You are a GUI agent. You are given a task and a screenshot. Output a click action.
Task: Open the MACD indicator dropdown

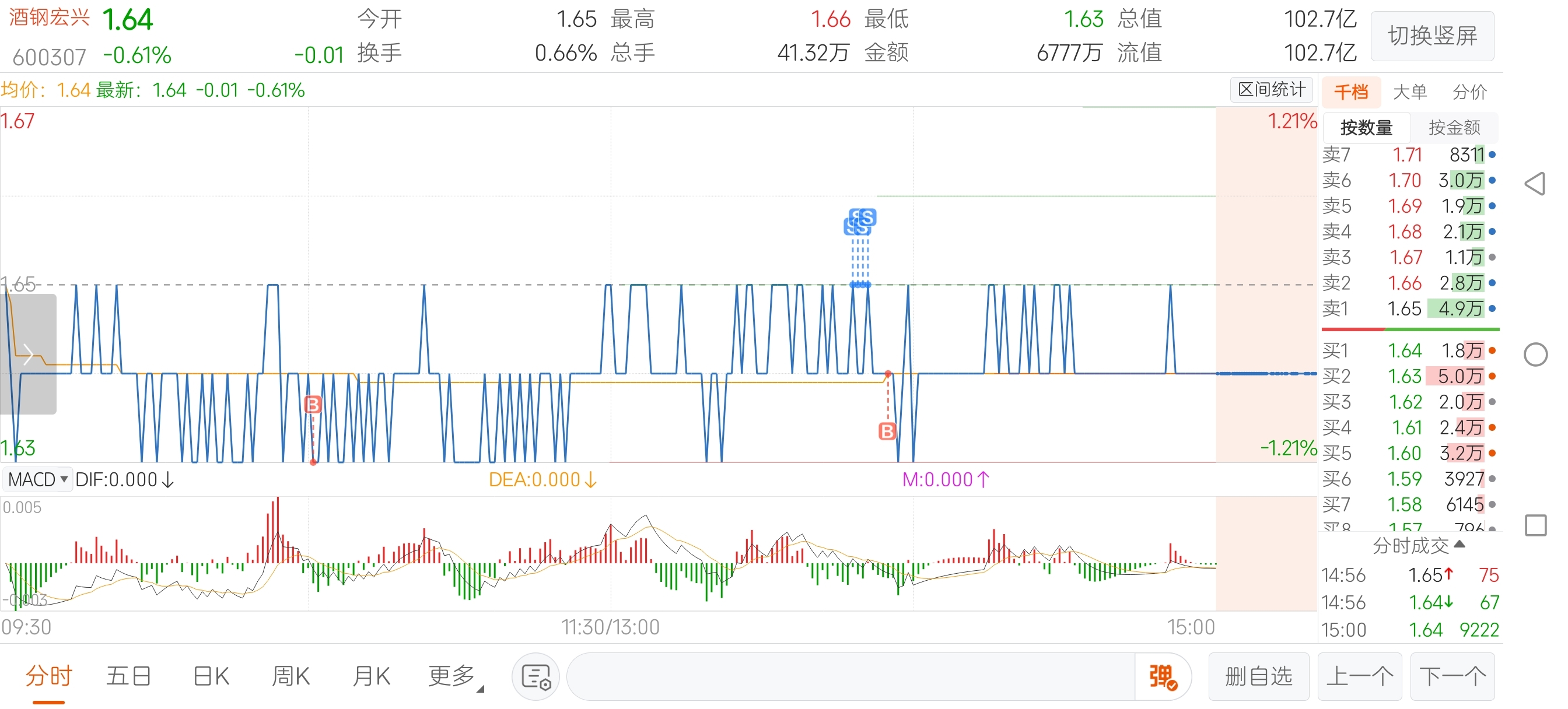[37, 479]
